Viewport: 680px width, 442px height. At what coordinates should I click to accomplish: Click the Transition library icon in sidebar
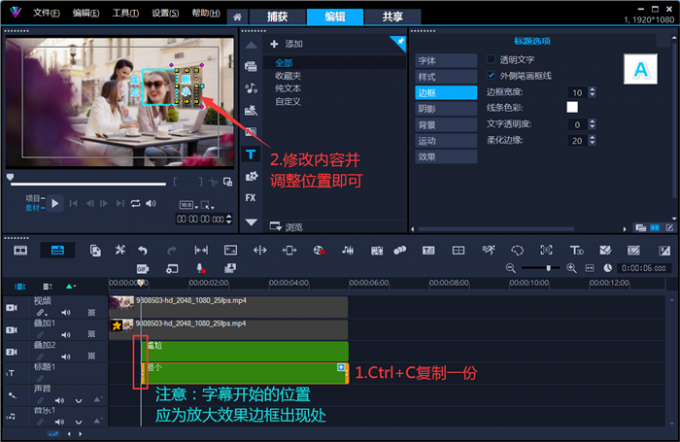251,132
